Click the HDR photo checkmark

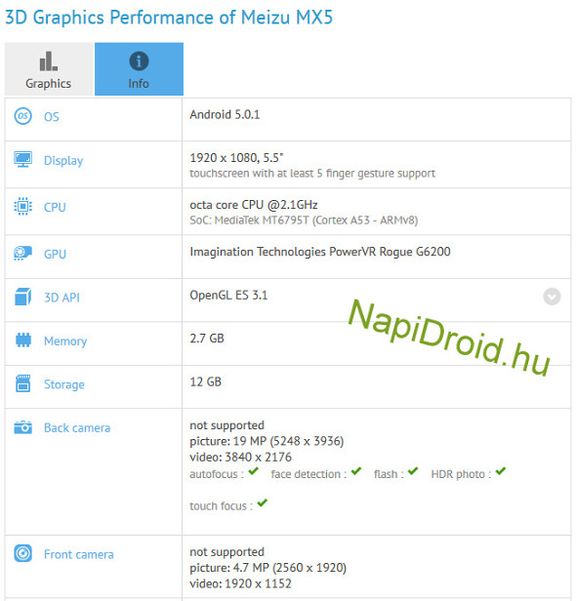[501, 471]
